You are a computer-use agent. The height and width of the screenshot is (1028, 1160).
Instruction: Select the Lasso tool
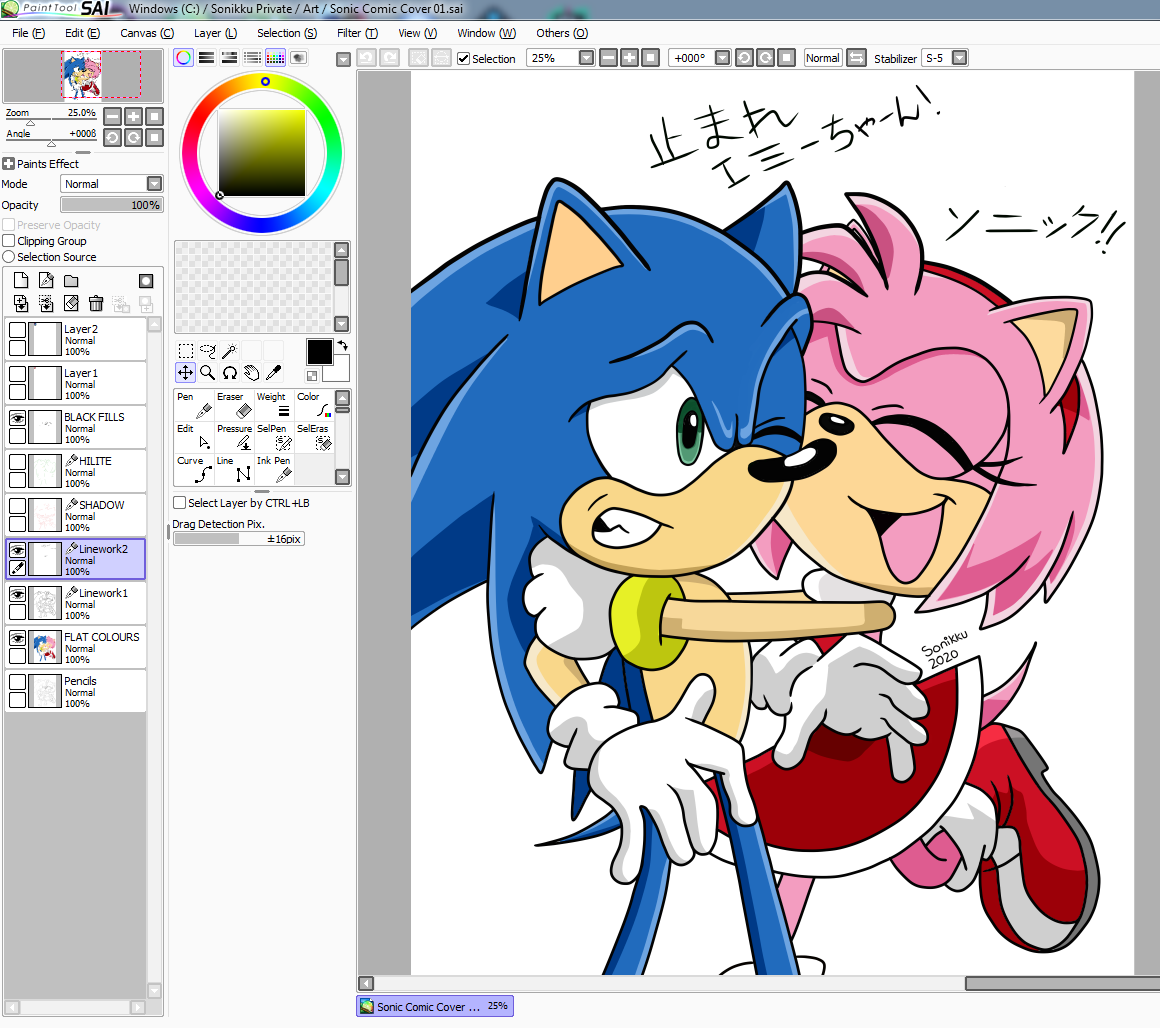click(x=208, y=351)
